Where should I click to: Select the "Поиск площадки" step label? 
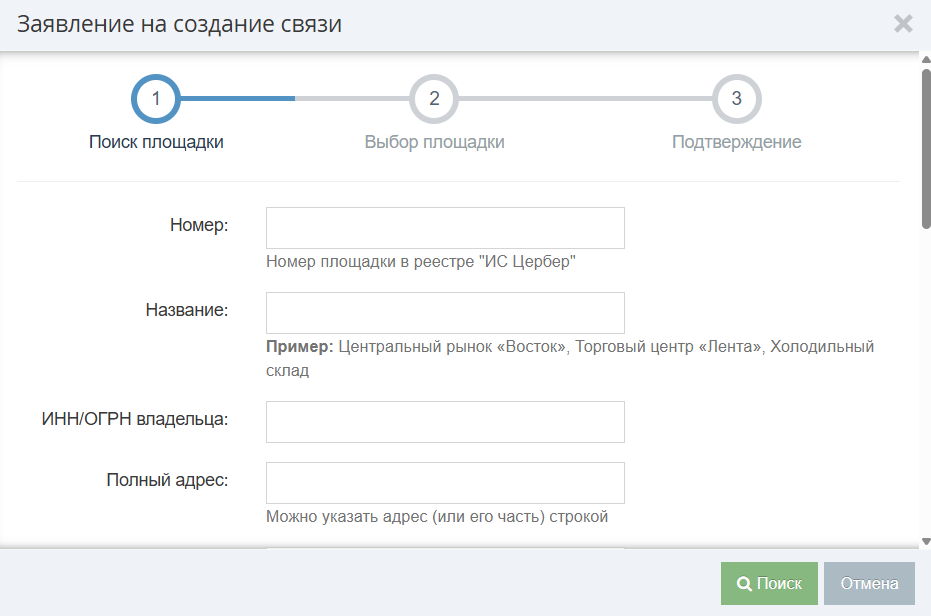click(x=156, y=142)
